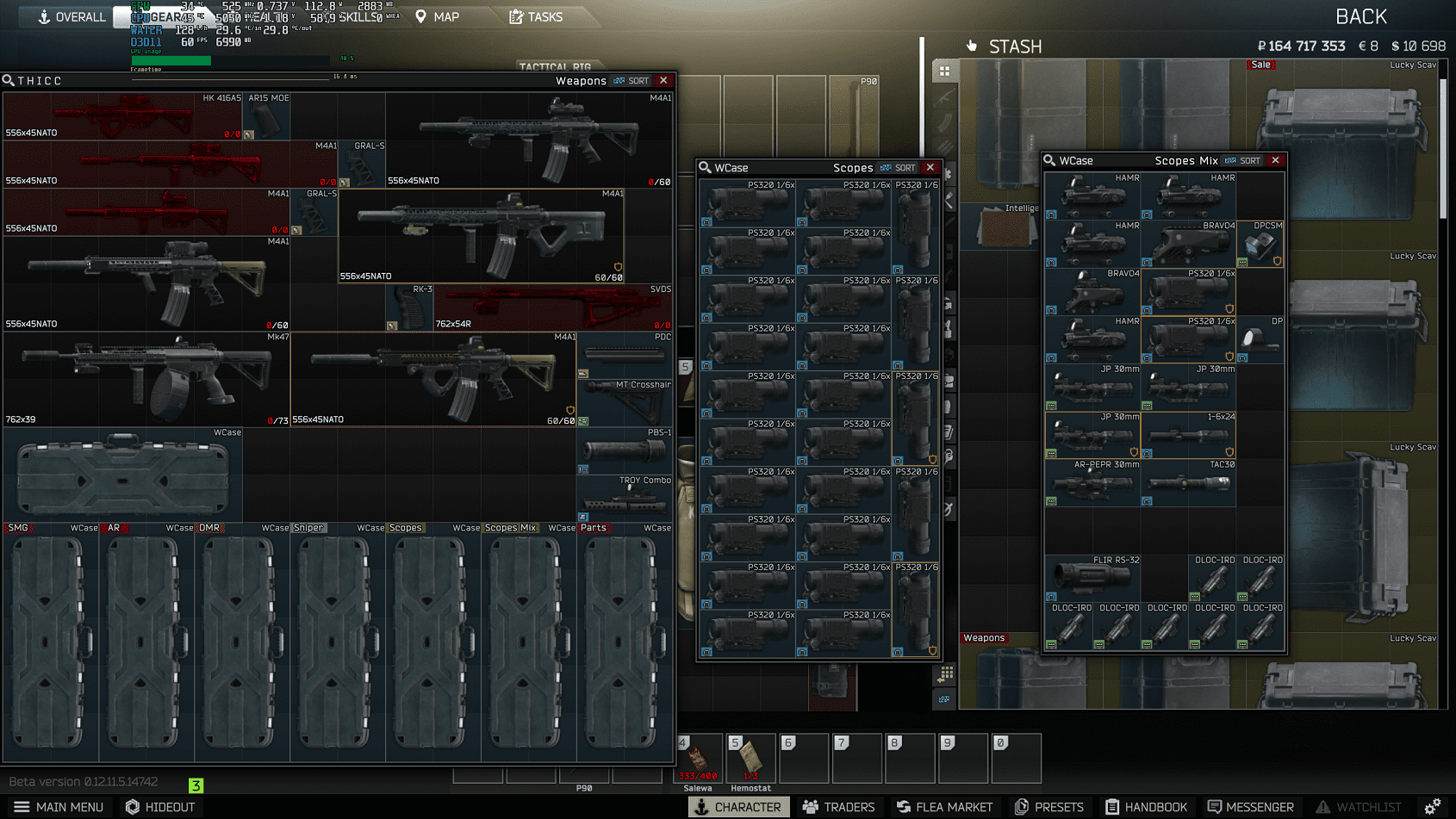Select the Salewa in quick slot 4
Viewport: 1456px width, 819px height.
[x=698, y=758]
